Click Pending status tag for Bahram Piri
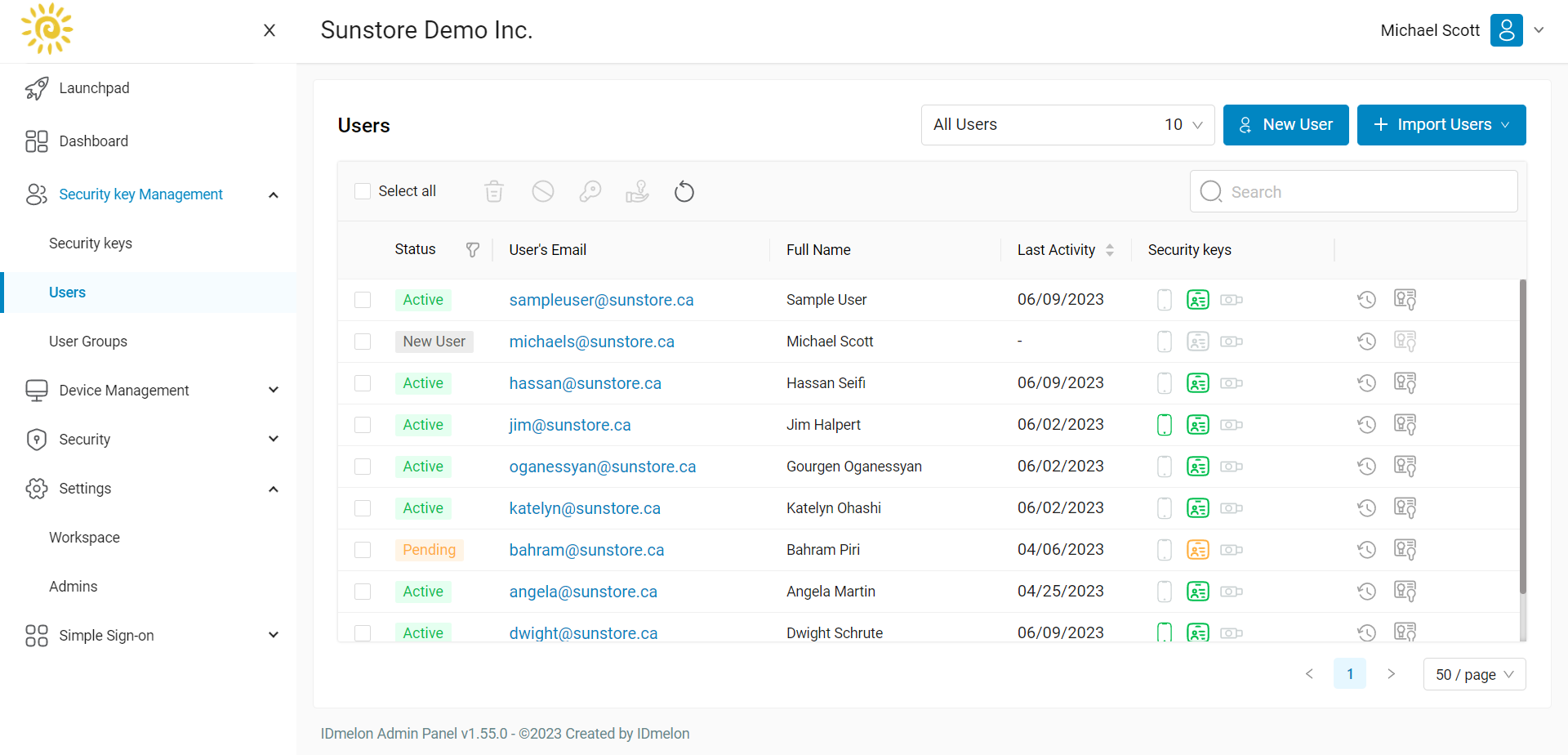 [429, 550]
